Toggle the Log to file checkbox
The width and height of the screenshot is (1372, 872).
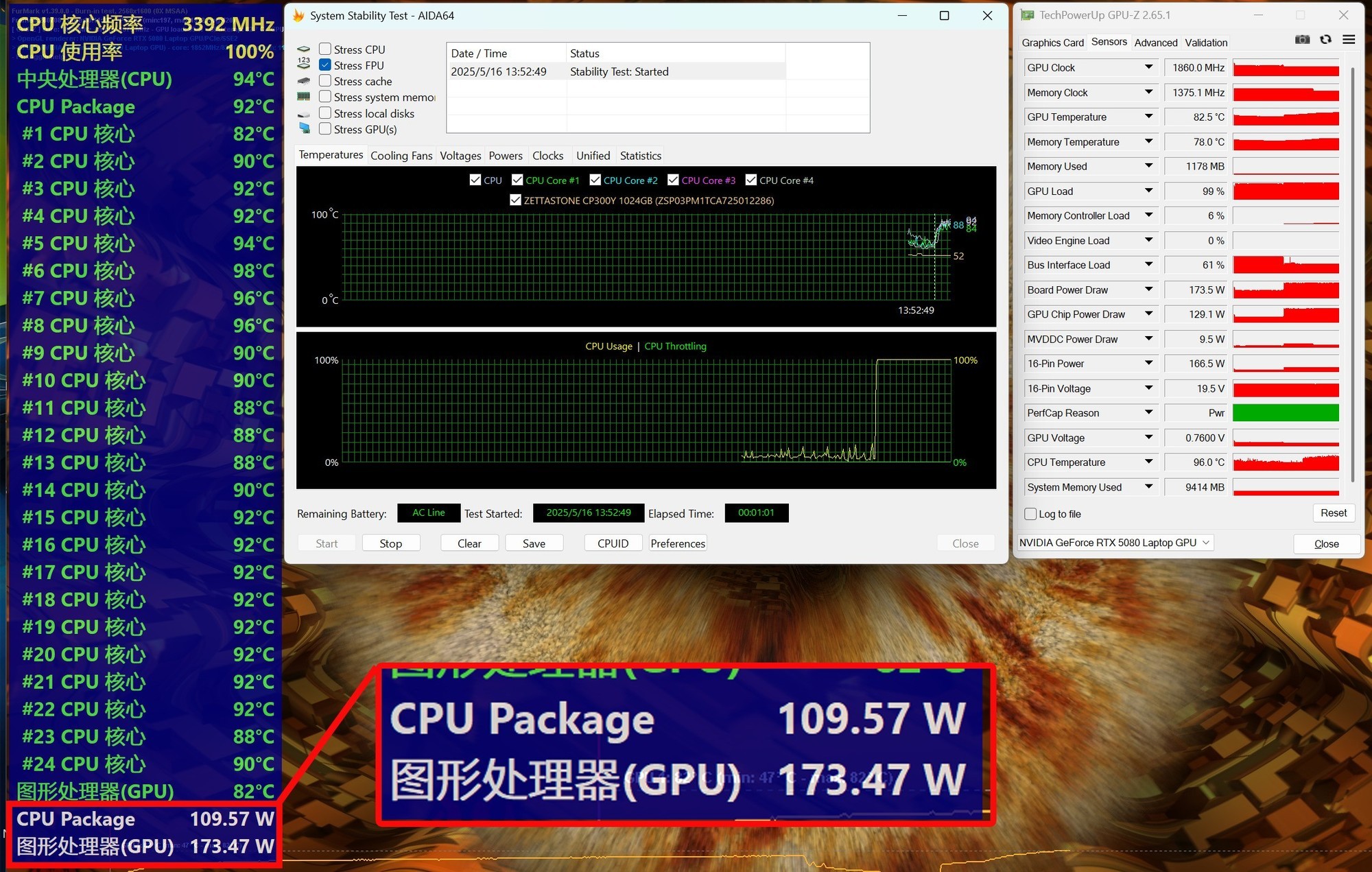[1030, 514]
